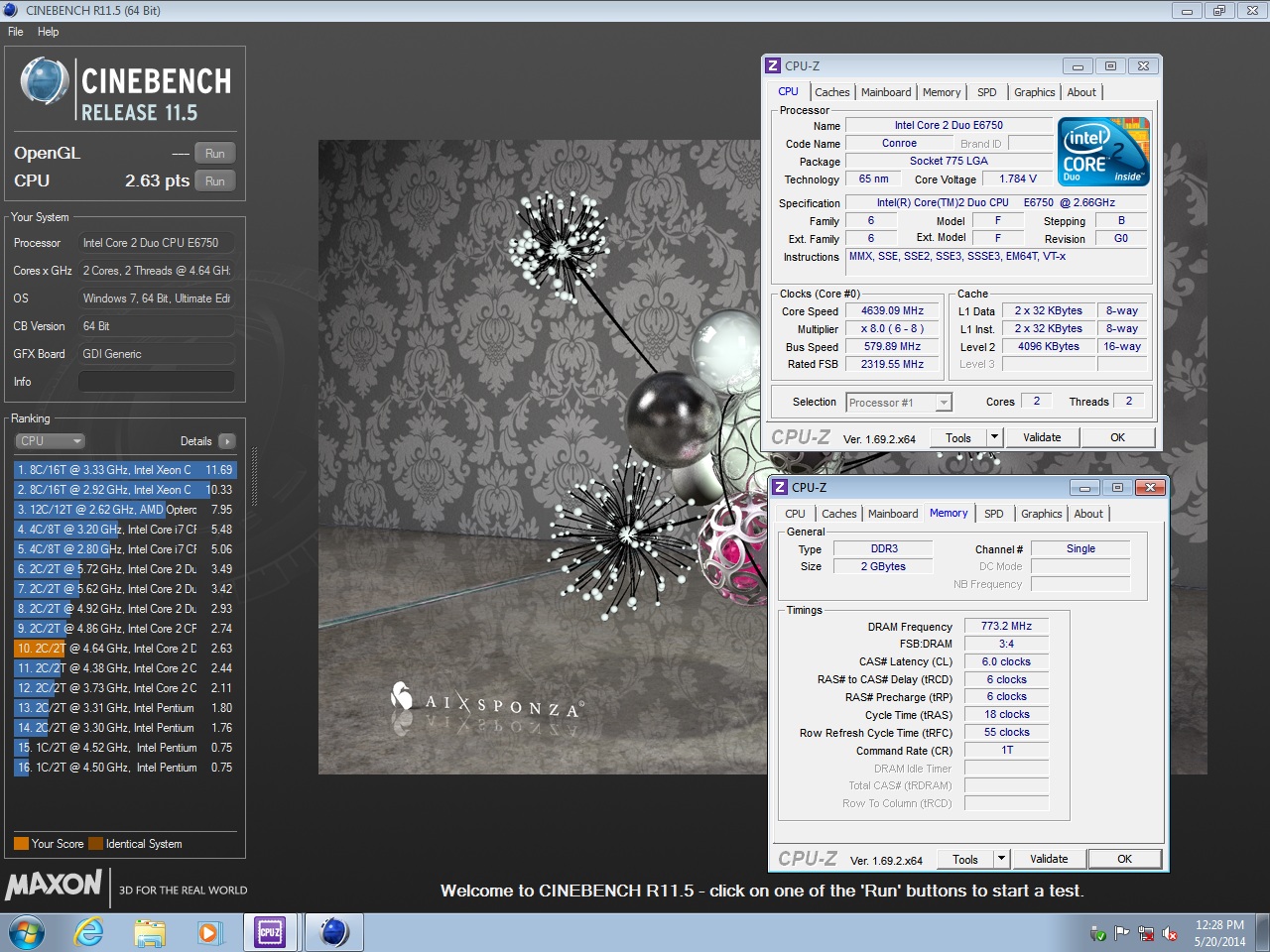This screenshot has width=1270, height=952.
Task: Close the upper CPU-Z window
Action: [1143, 66]
